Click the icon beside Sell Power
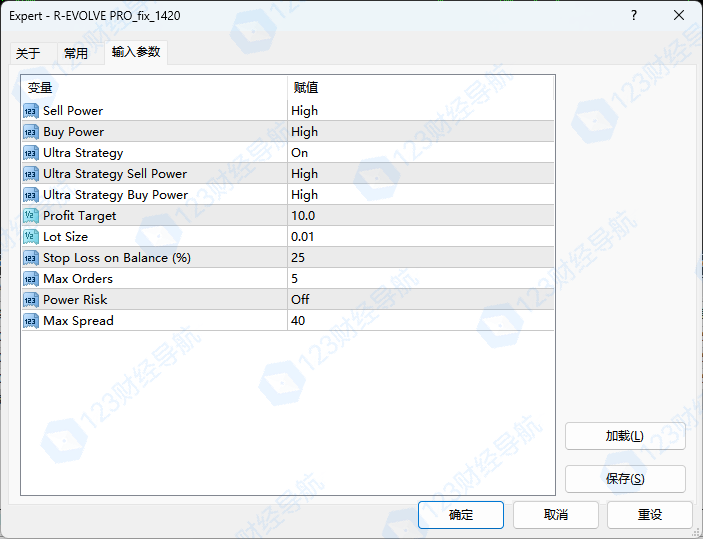The image size is (703, 539). [x=30, y=111]
